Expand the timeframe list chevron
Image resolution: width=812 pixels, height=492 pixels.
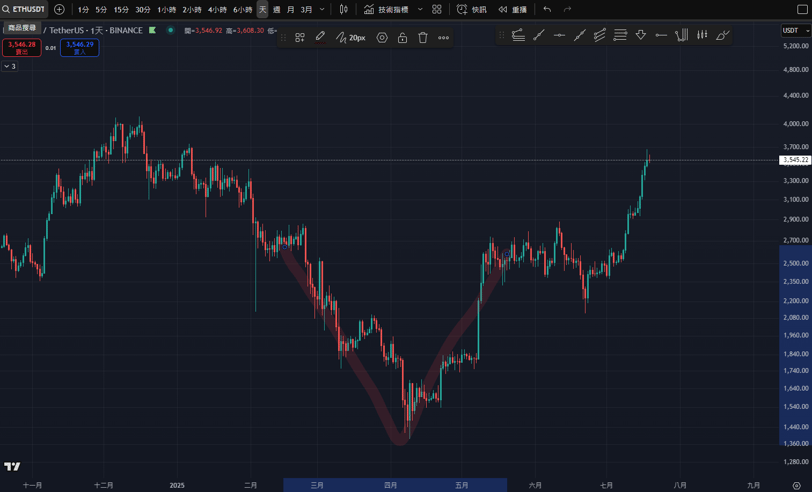322,9
